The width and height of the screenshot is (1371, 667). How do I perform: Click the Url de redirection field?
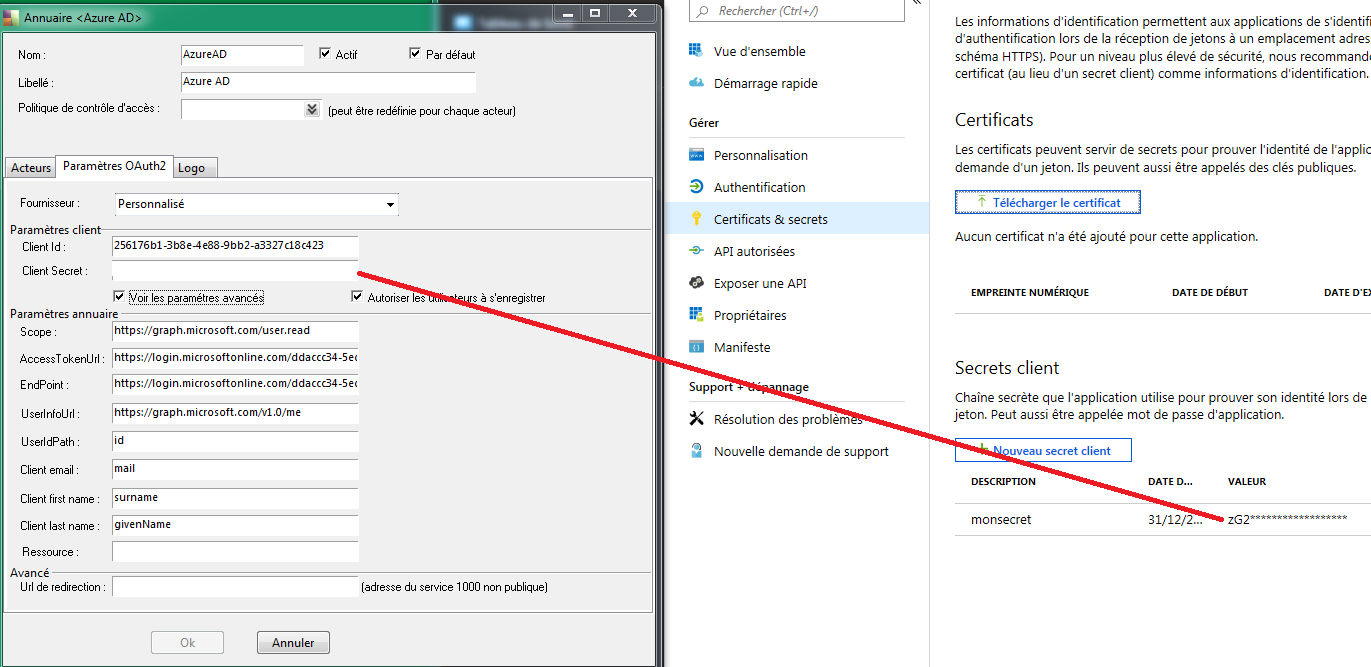pos(235,587)
